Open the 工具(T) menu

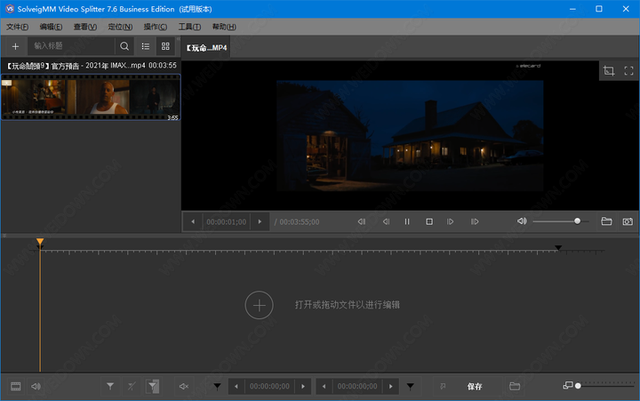(189, 27)
